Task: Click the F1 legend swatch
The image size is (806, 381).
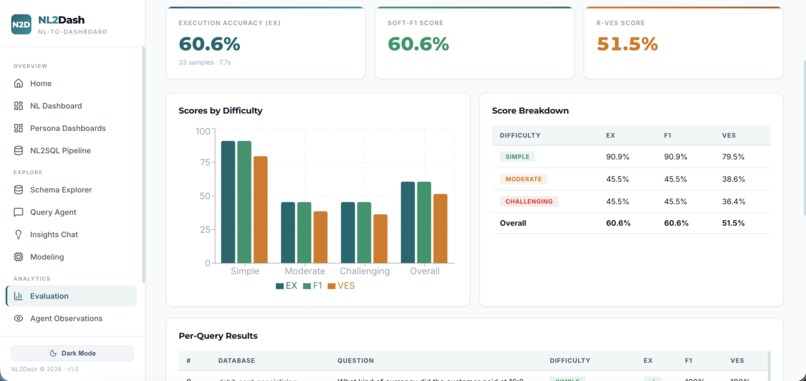Action: pos(307,286)
